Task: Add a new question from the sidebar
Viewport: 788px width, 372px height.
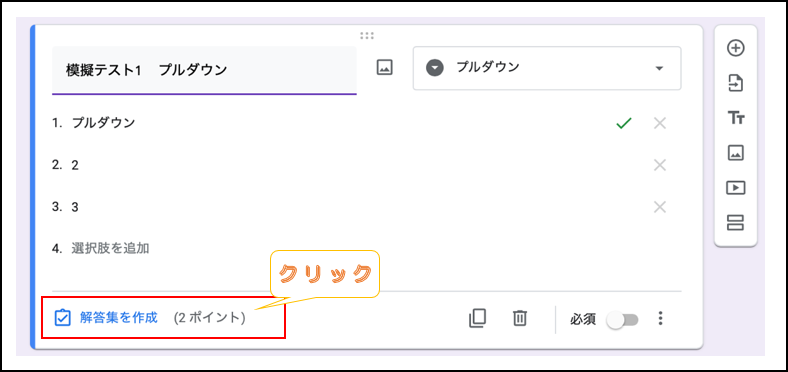Action: [x=736, y=48]
